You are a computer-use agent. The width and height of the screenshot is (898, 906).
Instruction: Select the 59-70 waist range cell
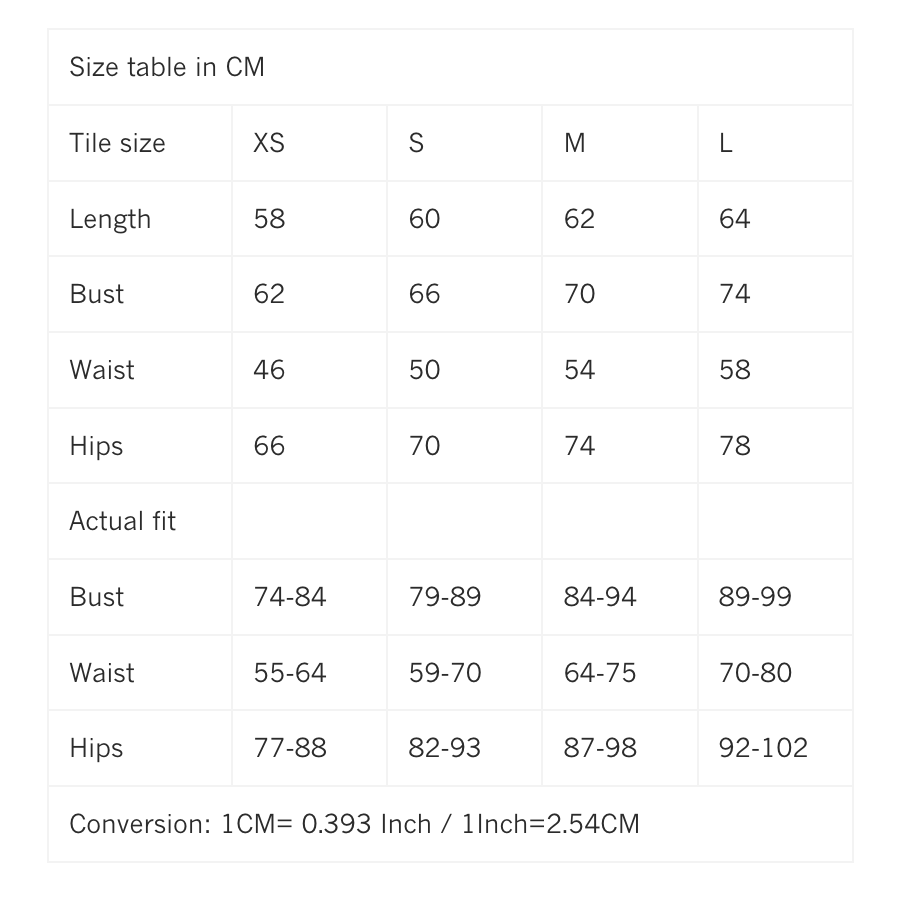tap(445, 673)
